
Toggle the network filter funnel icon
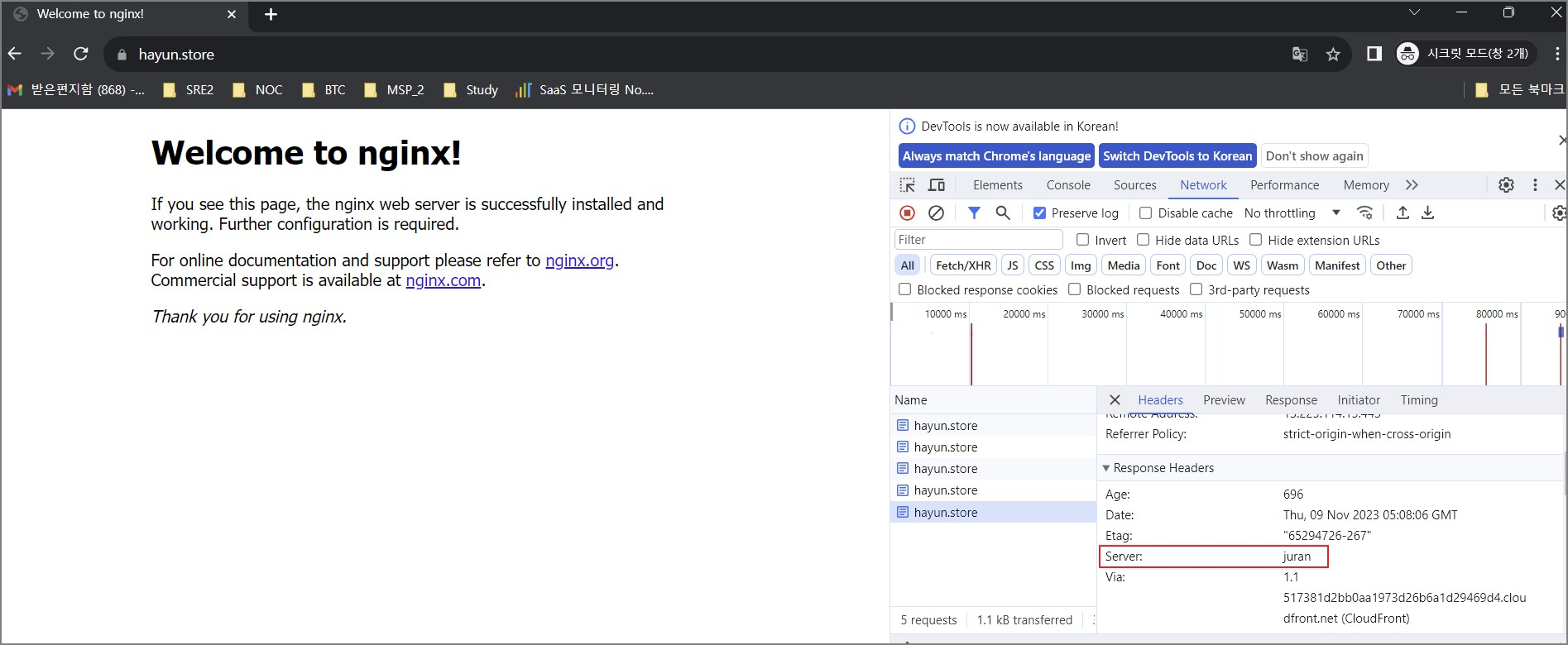tap(974, 213)
